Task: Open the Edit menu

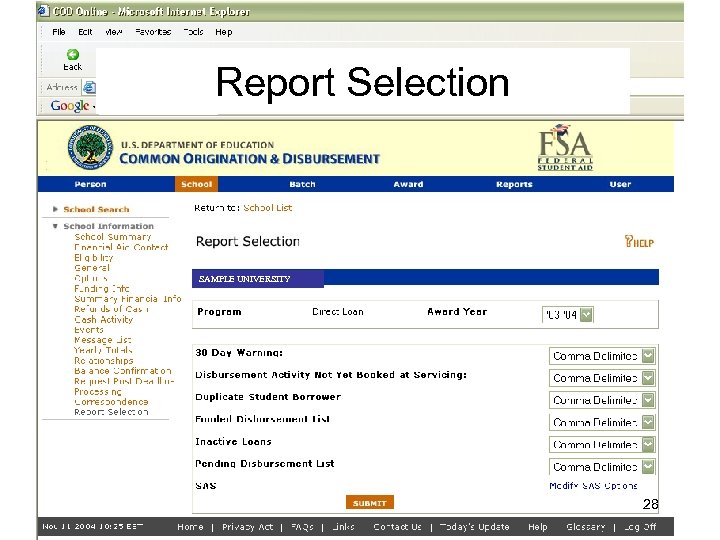Action: (85, 32)
